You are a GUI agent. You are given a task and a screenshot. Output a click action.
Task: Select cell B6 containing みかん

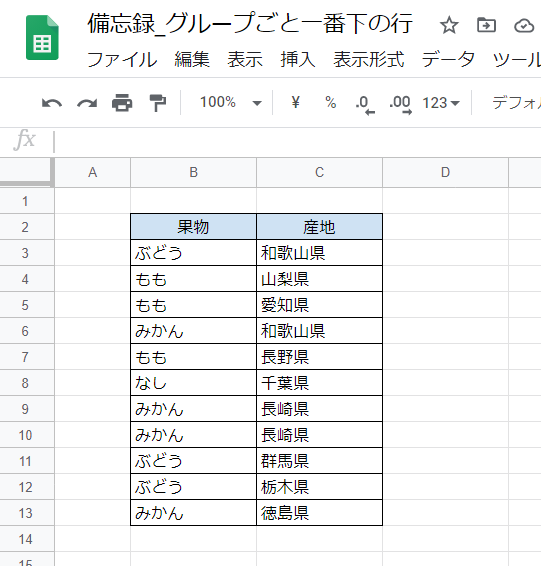coord(193,331)
